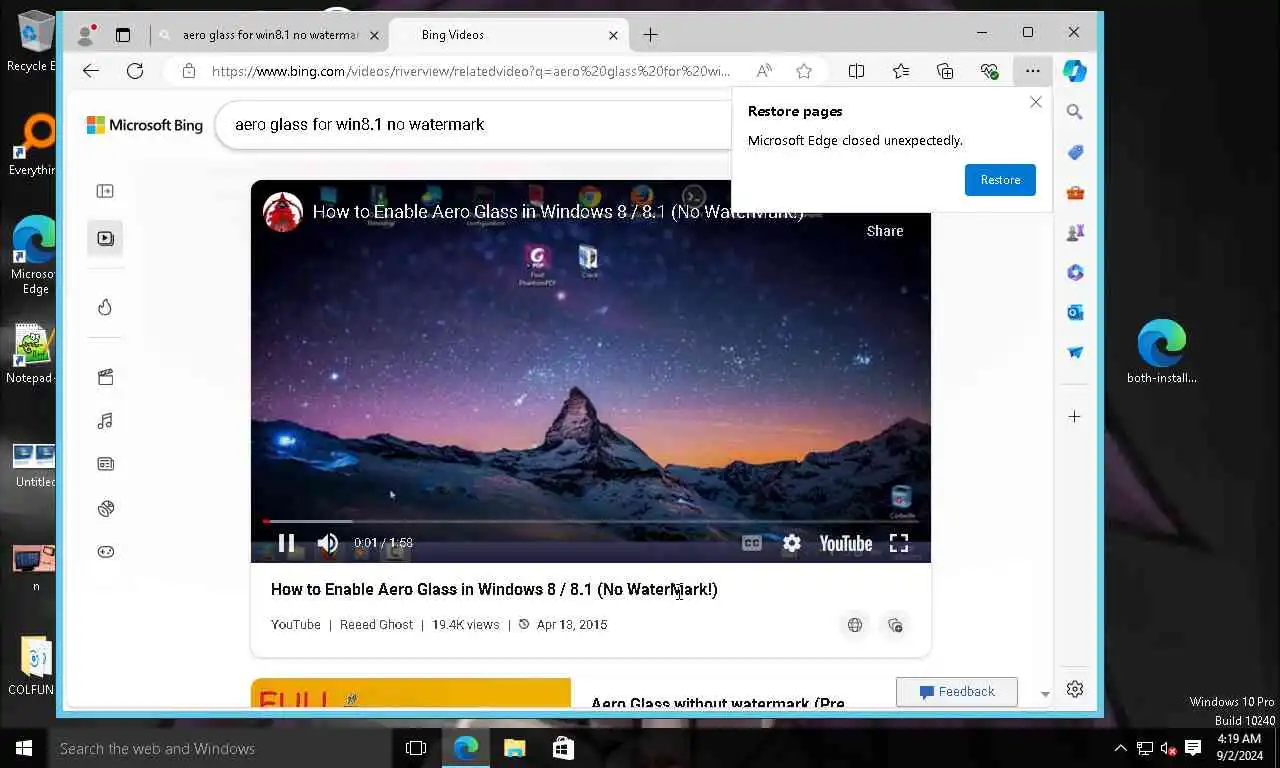Dismiss the Restore pages popup

tap(1036, 102)
